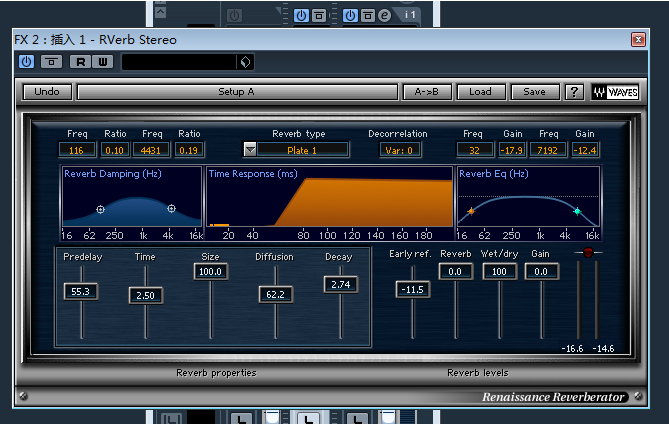The image size is (669, 424).
Task: Click the Waves logo
Action: (x=615, y=92)
